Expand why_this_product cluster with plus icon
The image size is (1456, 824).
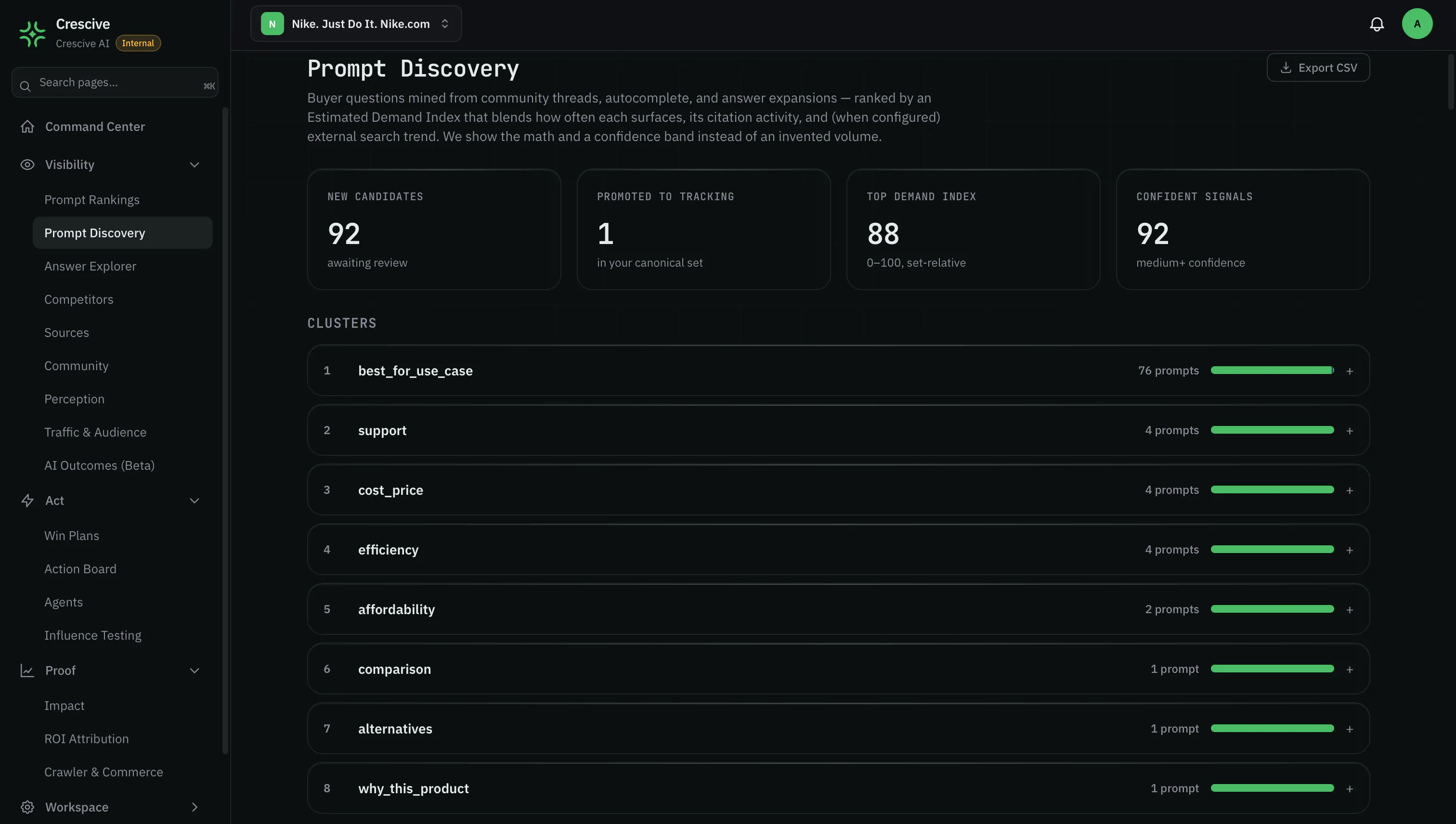tap(1350, 789)
